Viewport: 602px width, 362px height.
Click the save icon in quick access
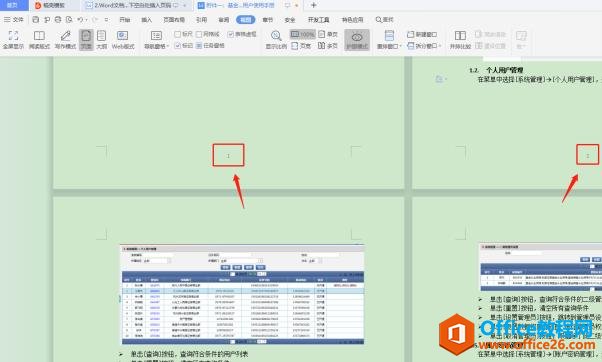point(36,19)
